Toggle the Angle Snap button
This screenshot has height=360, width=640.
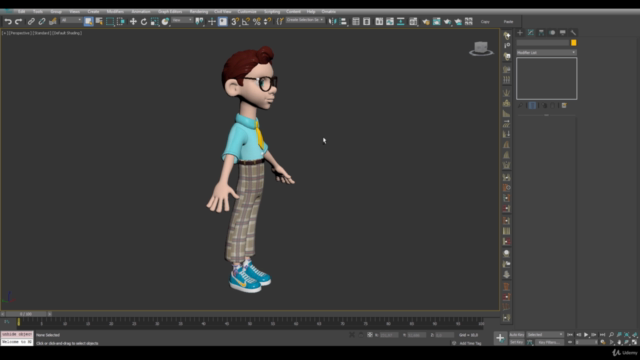246,22
